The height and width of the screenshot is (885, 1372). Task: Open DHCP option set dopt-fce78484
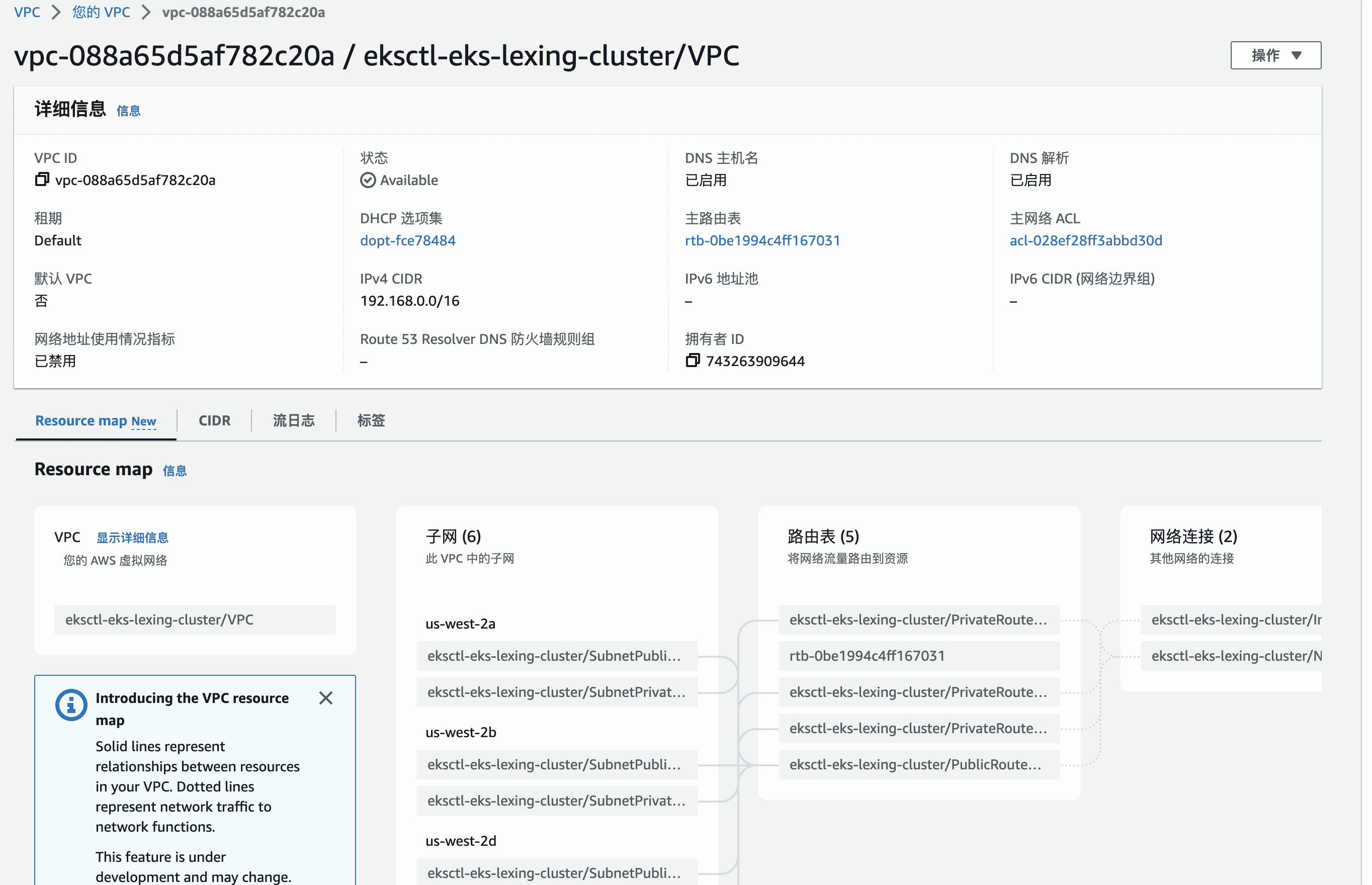click(407, 240)
